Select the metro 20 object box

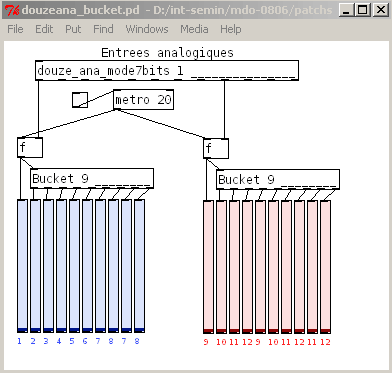[143, 99]
